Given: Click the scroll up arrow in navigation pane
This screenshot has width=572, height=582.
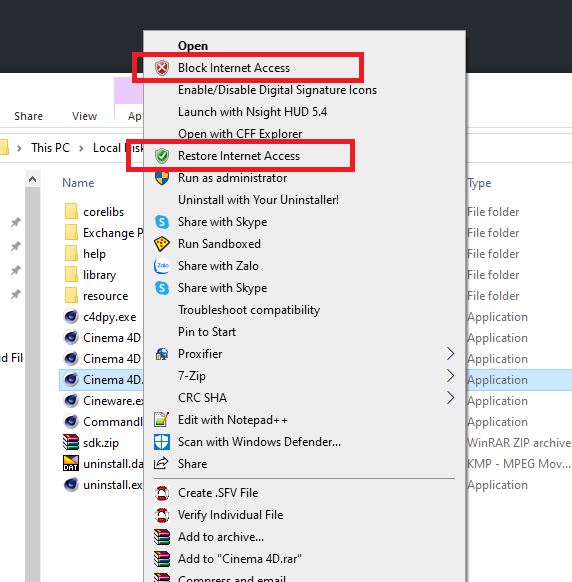Looking at the screenshot, I should (x=32, y=180).
